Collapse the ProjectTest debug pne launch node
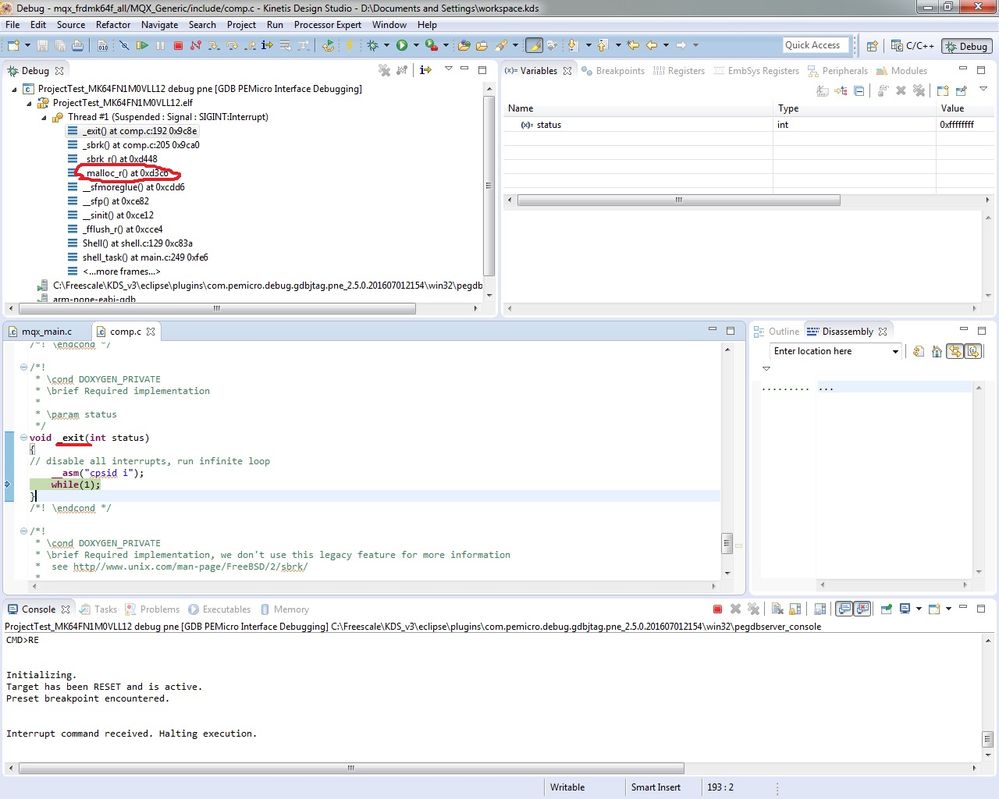Image resolution: width=999 pixels, height=799 pixels. 15,89
